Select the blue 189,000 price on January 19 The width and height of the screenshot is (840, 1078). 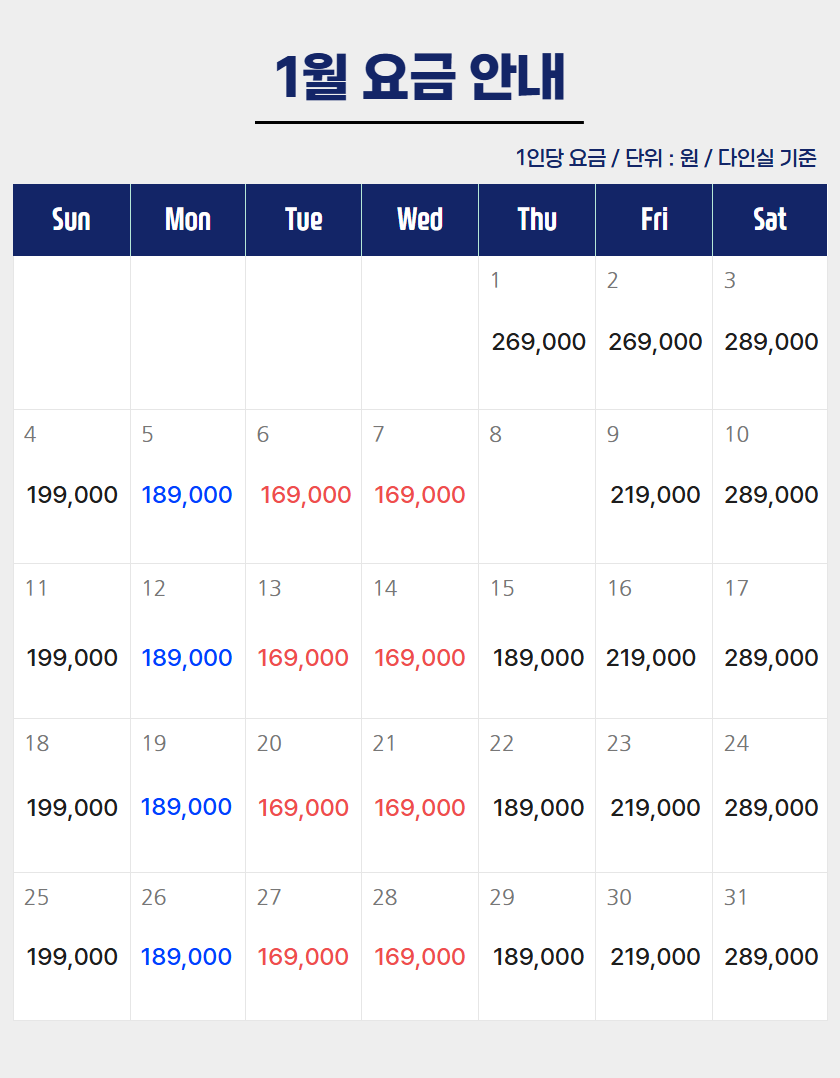point(187,807)
